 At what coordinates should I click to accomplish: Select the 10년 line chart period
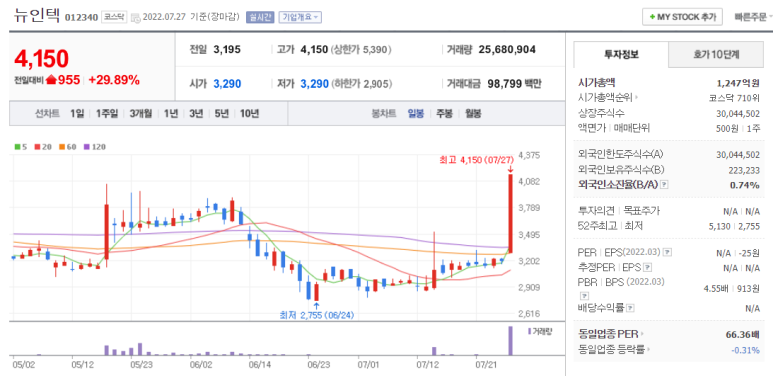coord(249,113)
